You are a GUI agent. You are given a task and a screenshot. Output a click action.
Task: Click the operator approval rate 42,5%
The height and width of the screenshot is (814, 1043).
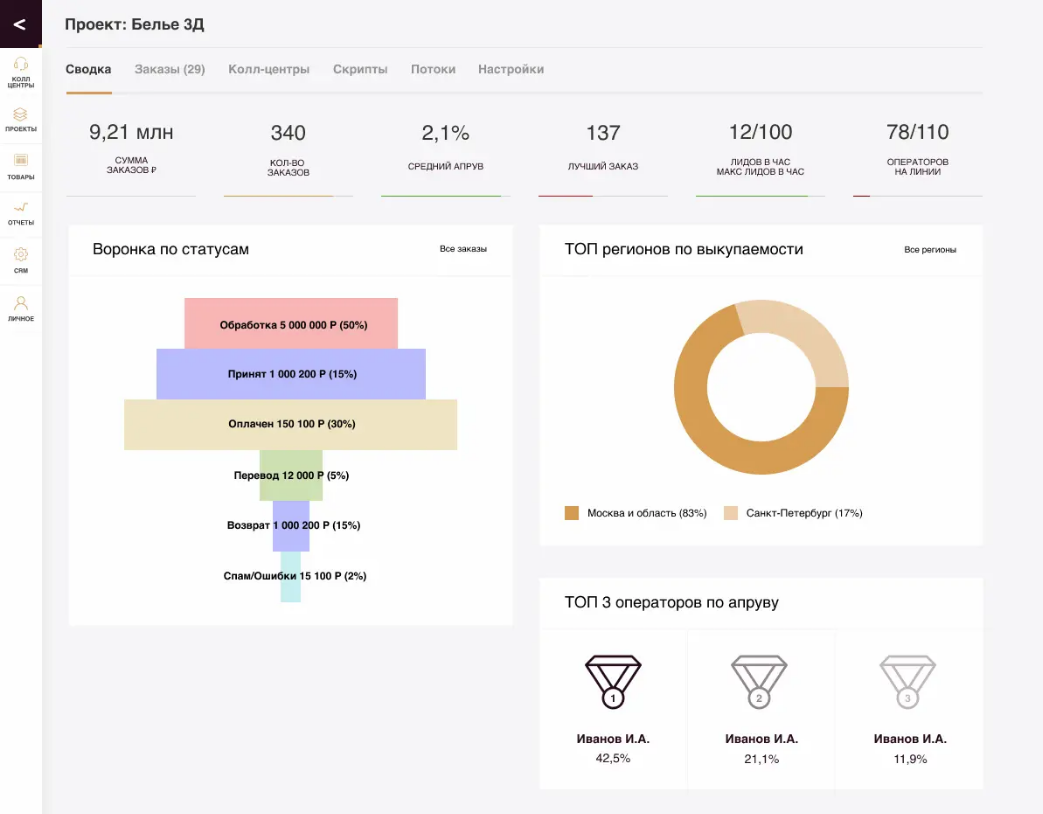(x=613, y=758)
